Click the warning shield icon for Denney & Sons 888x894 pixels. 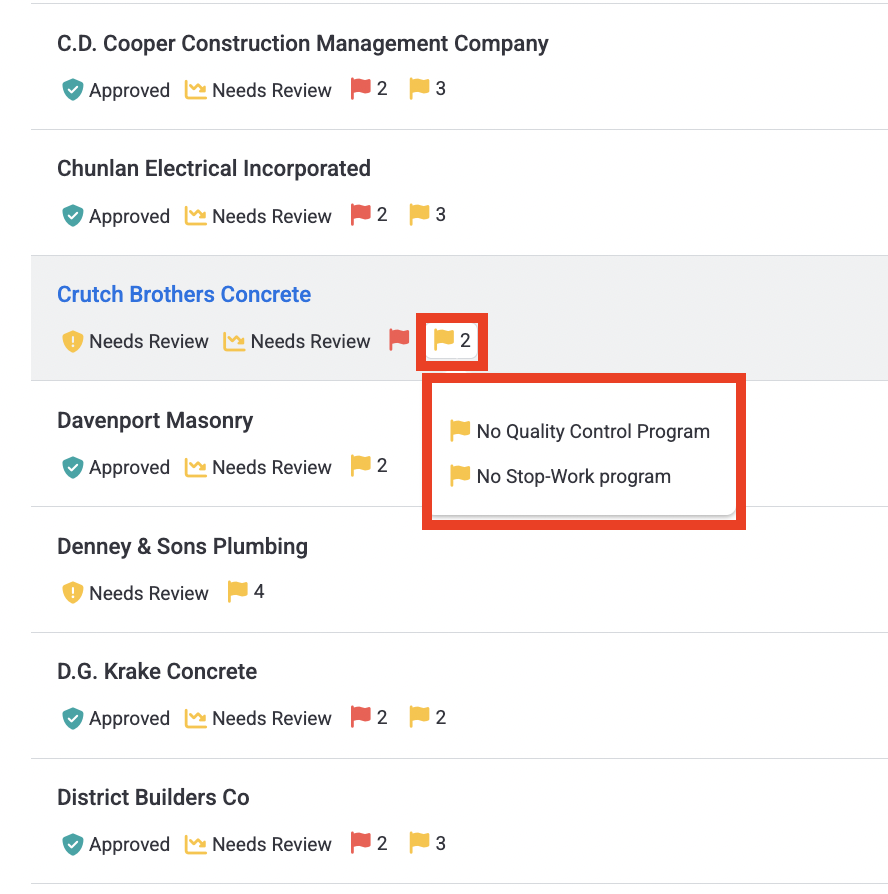[72, 593]
